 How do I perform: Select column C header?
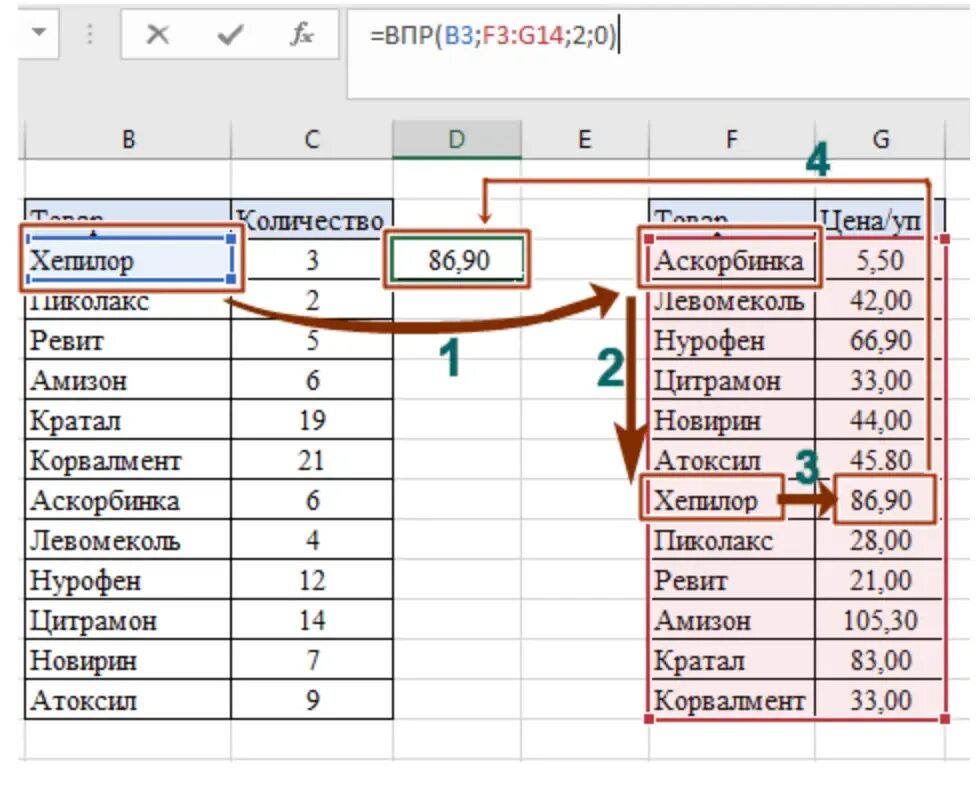[312, 139]
